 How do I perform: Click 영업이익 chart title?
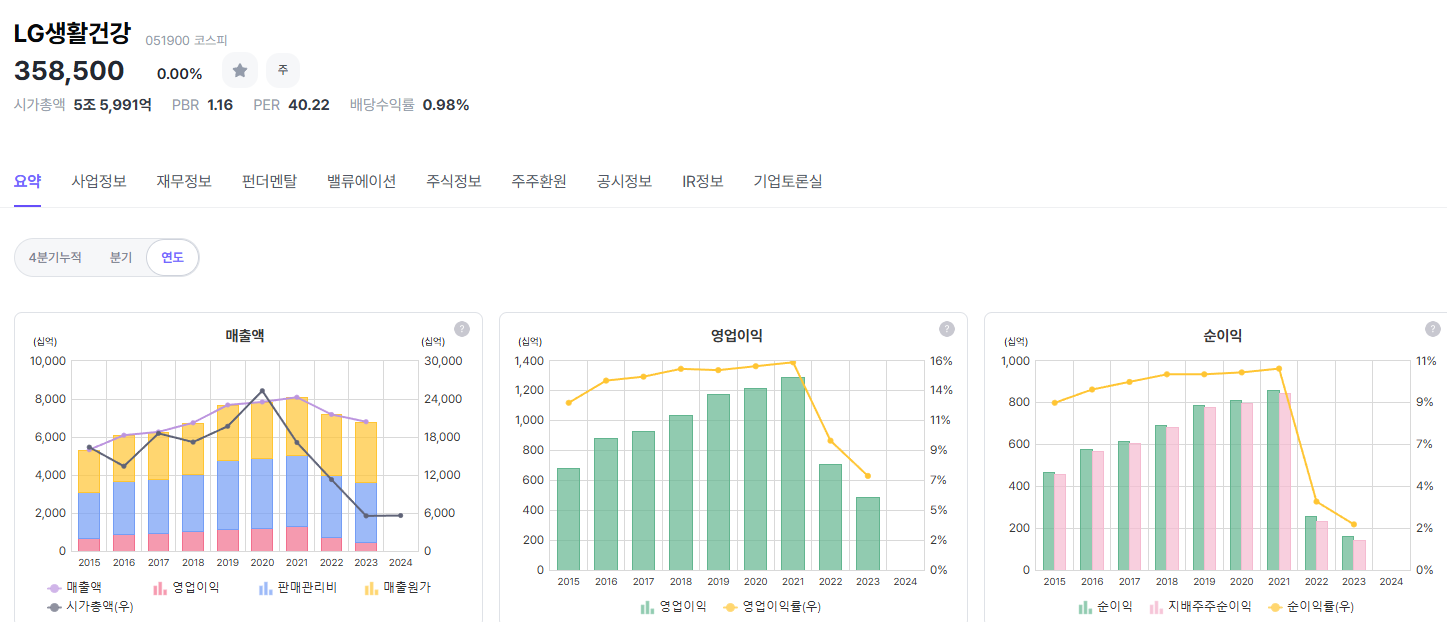pyautogui.click(x=736, y=336)
